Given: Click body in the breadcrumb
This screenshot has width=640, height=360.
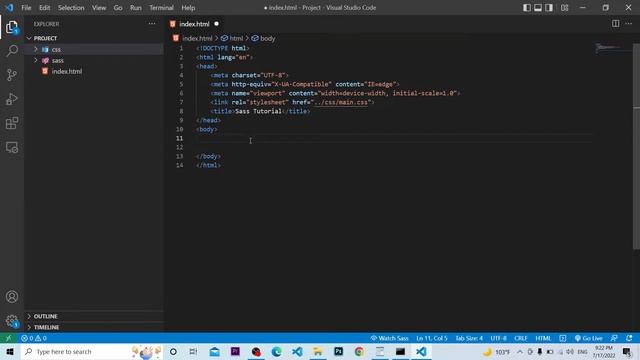Looking at the screenshot, I should click(267, 38).
